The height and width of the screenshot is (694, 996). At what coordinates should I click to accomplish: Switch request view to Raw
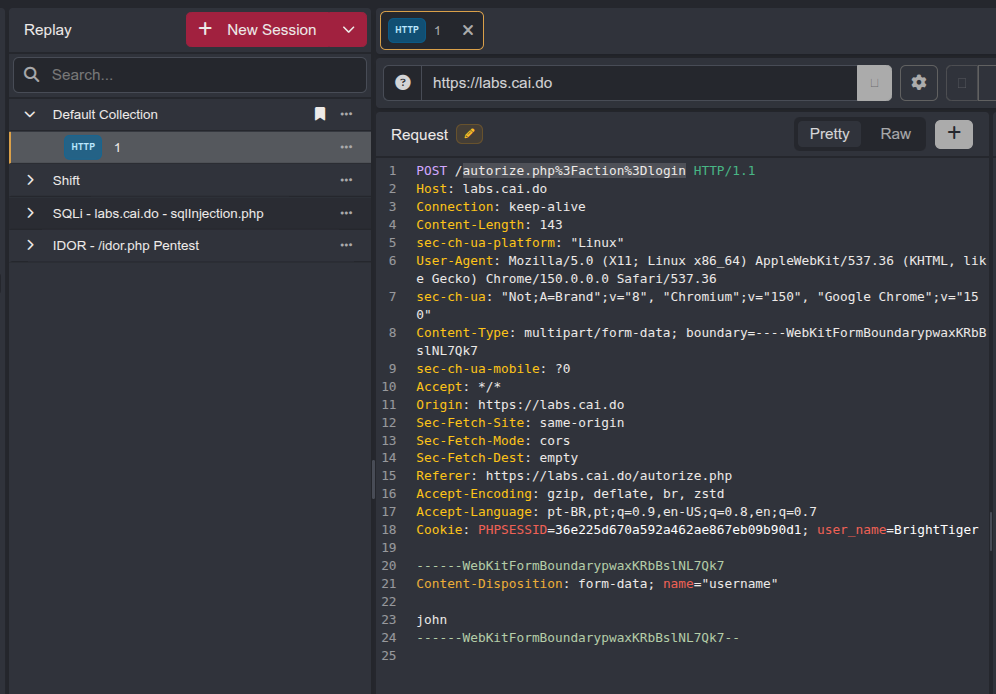pyautogui.click(x=895, y=134)
